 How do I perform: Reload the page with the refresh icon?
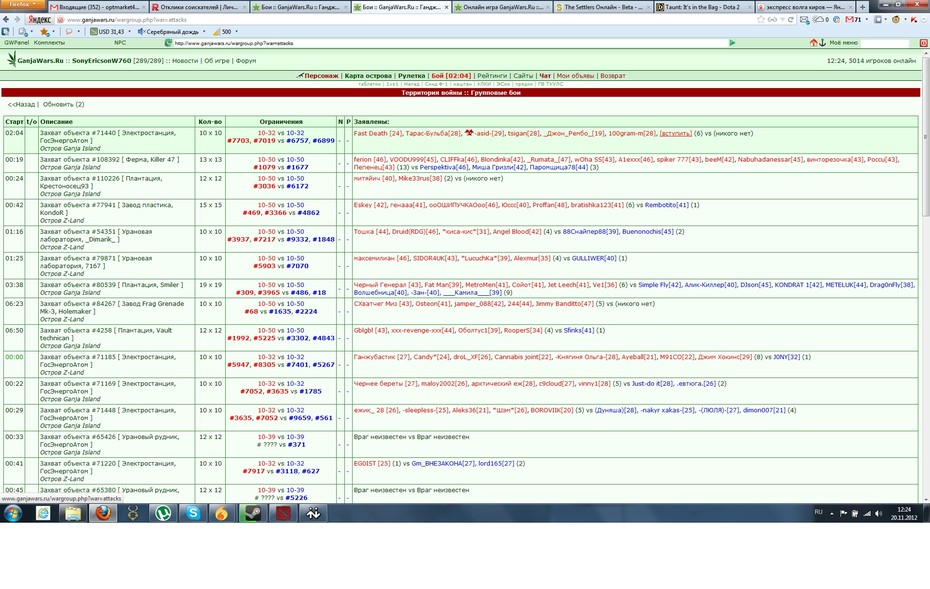790,20
